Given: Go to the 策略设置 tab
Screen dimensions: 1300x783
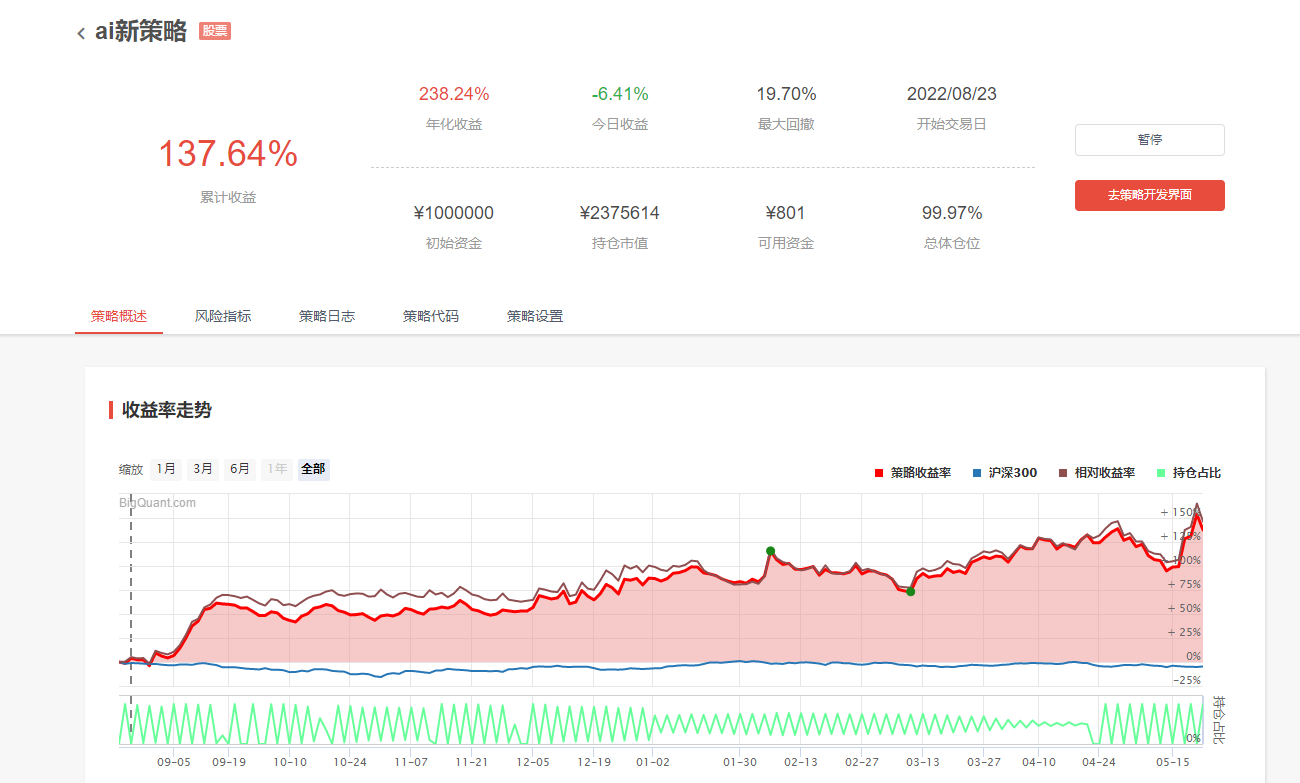Looking at the screenshot, I should click(x=535, y=316).
